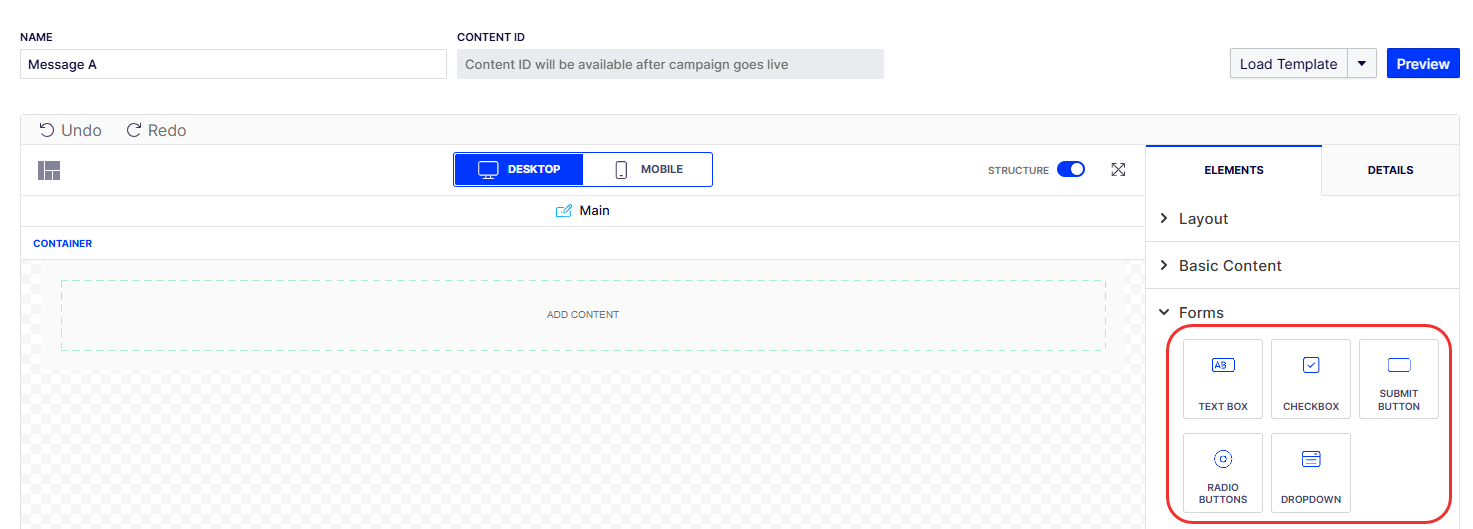The image size is (1473, 529).
Task: Click the layout grid icon
Action: [49, 171]
